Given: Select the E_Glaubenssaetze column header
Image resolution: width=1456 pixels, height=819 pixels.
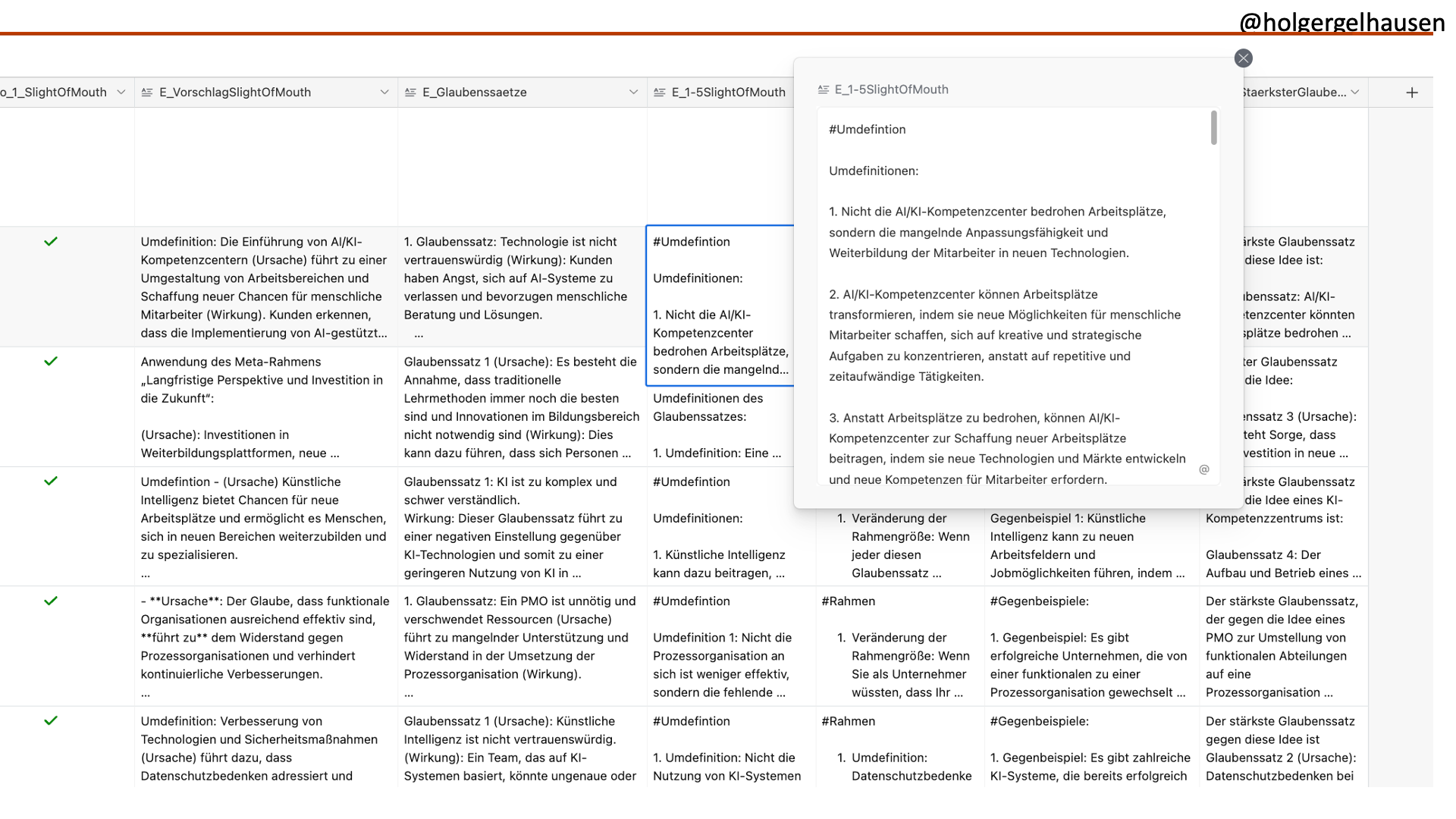Looking at the screenshot, I should coord(522,93).
